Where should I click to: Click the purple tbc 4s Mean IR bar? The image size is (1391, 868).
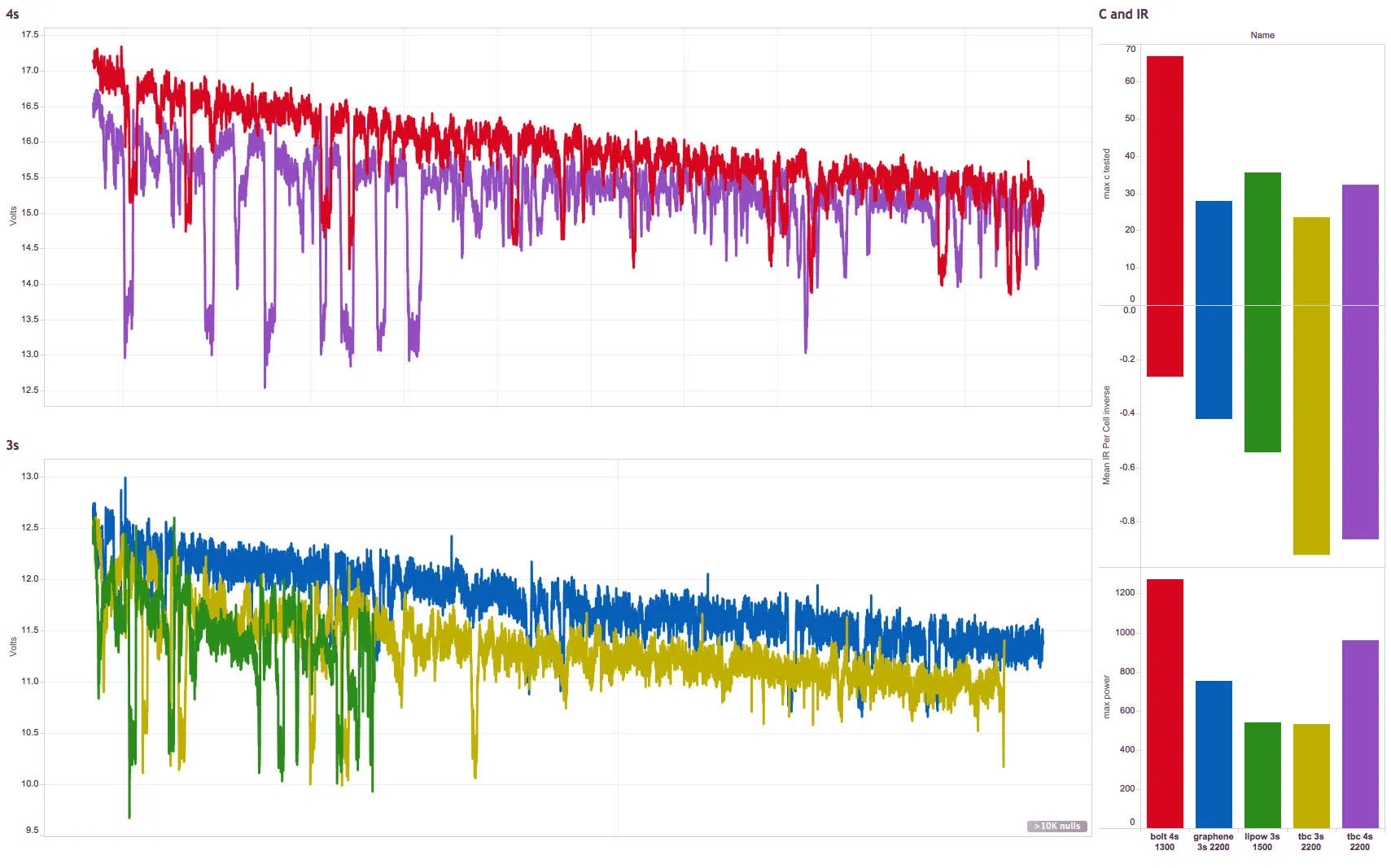coord(1359,421)
